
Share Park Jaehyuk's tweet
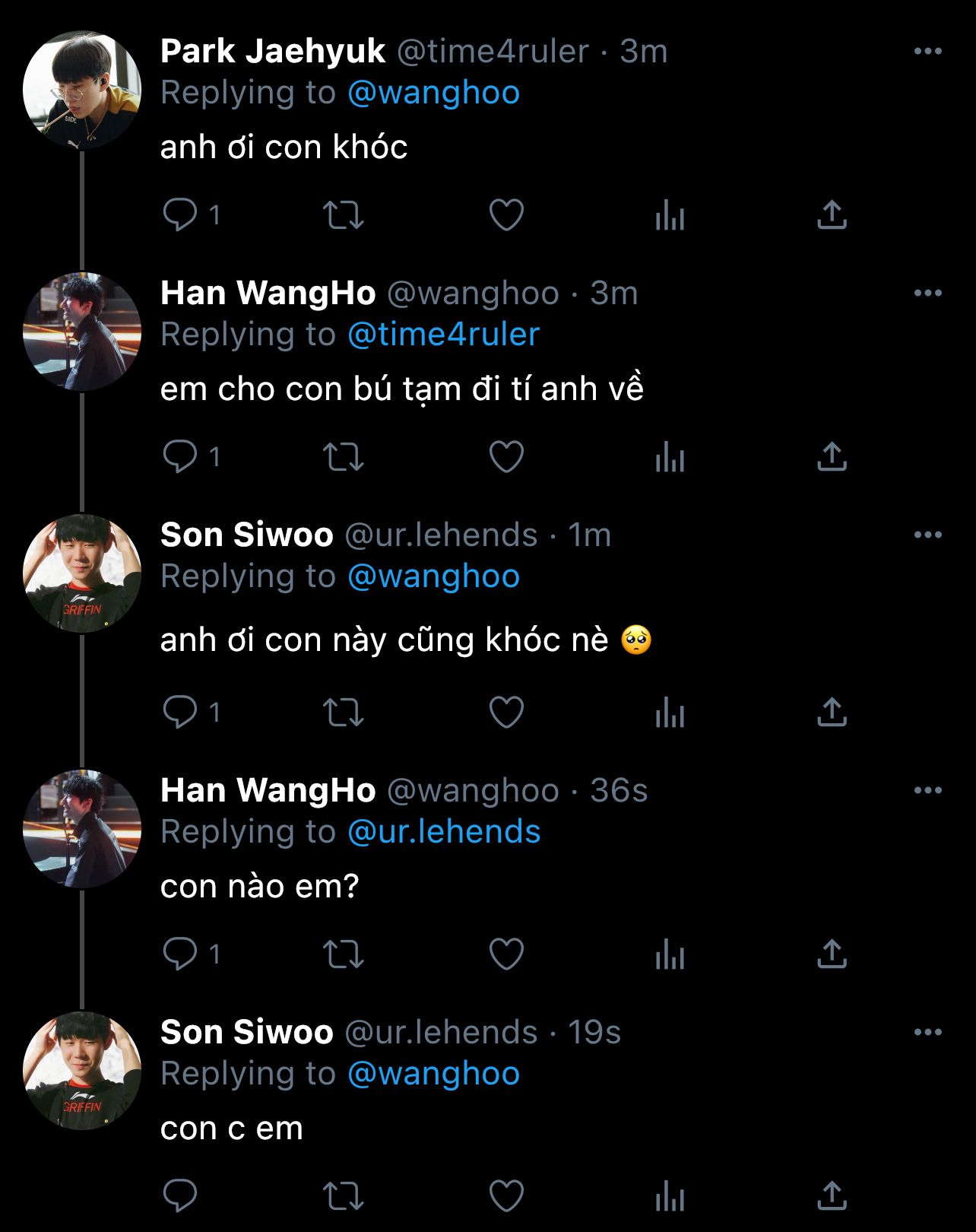tap(832, 215)
